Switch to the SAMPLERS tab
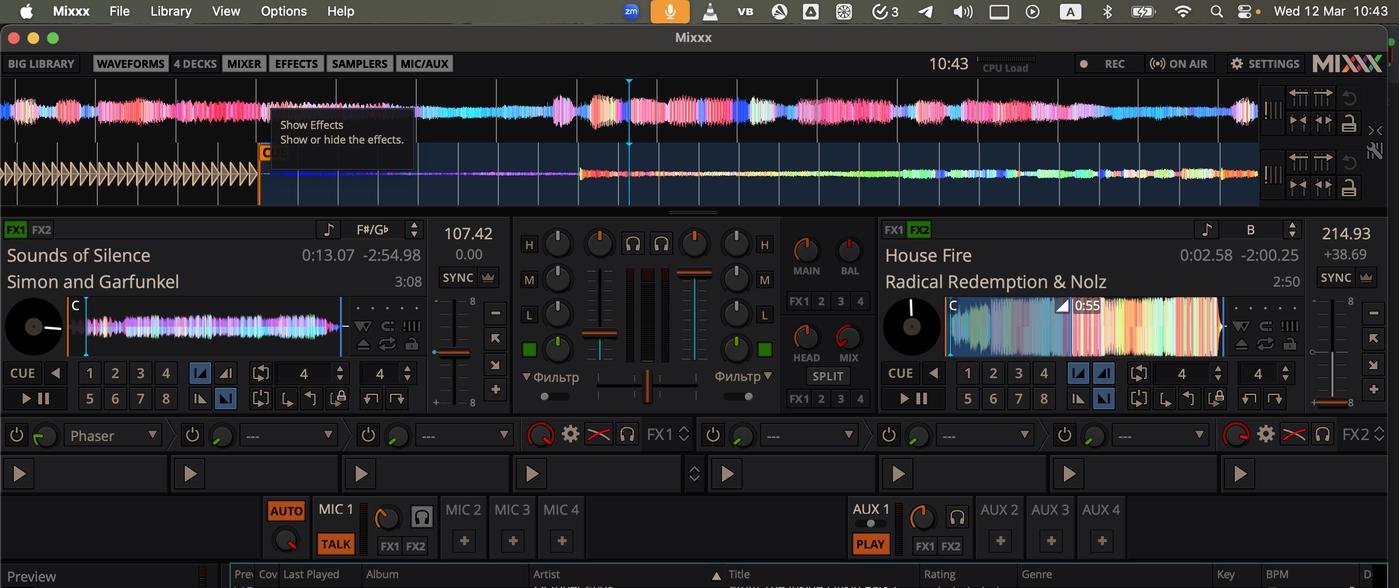 [359, 62]
